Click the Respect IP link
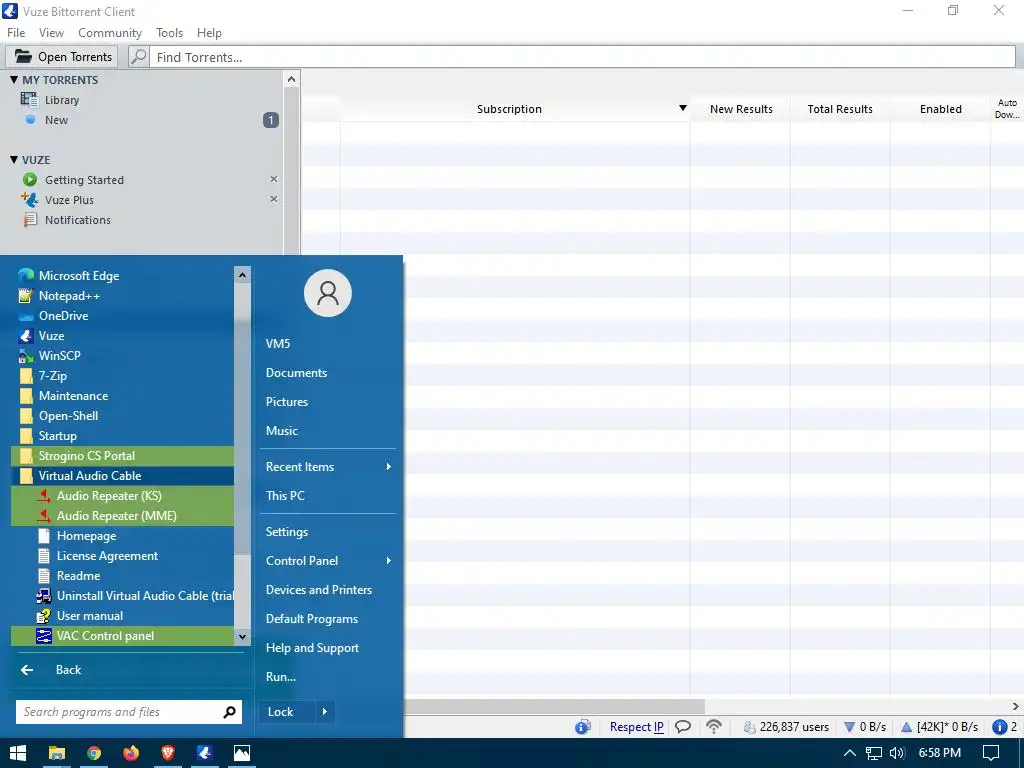The height and width of the screenshot is (768, 1024). click(x=636, y=727)
